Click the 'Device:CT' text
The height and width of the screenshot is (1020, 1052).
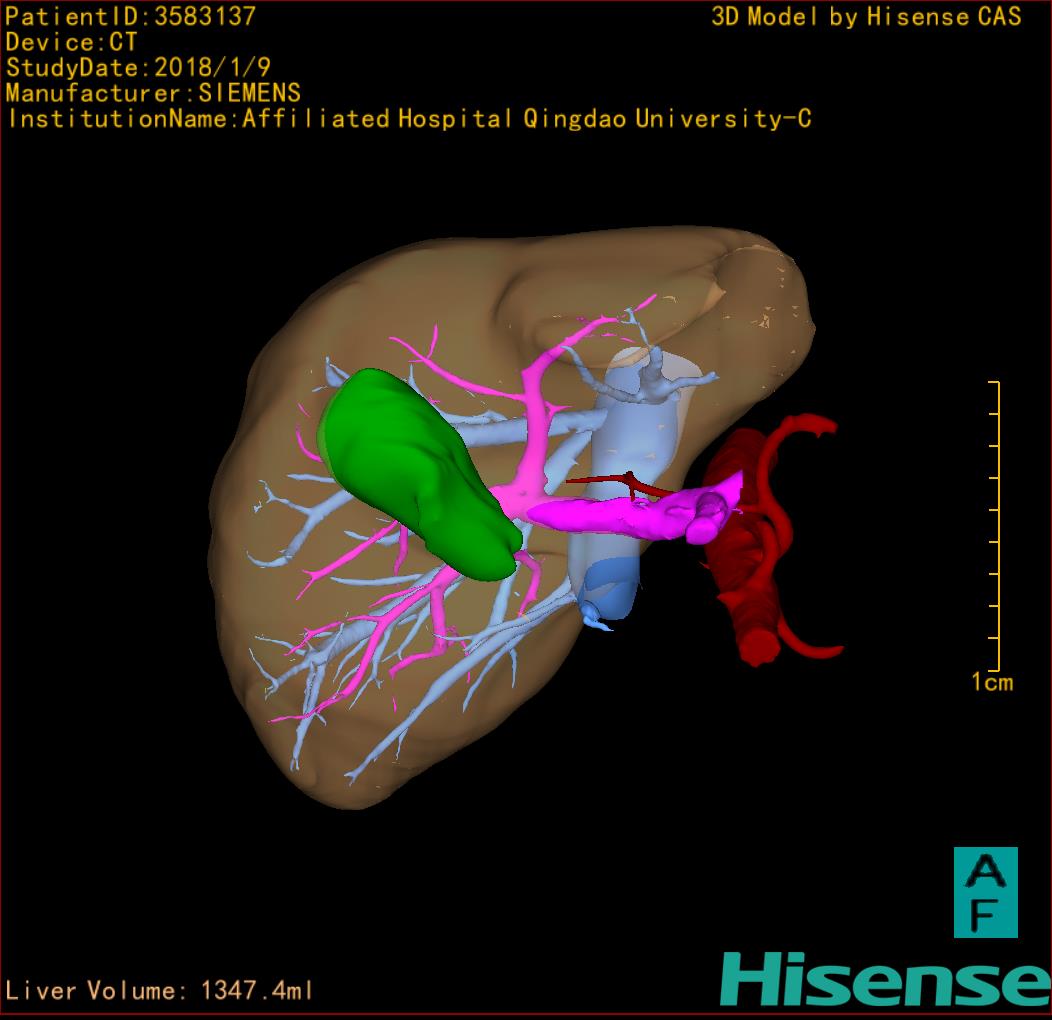(x=71, y=42)
